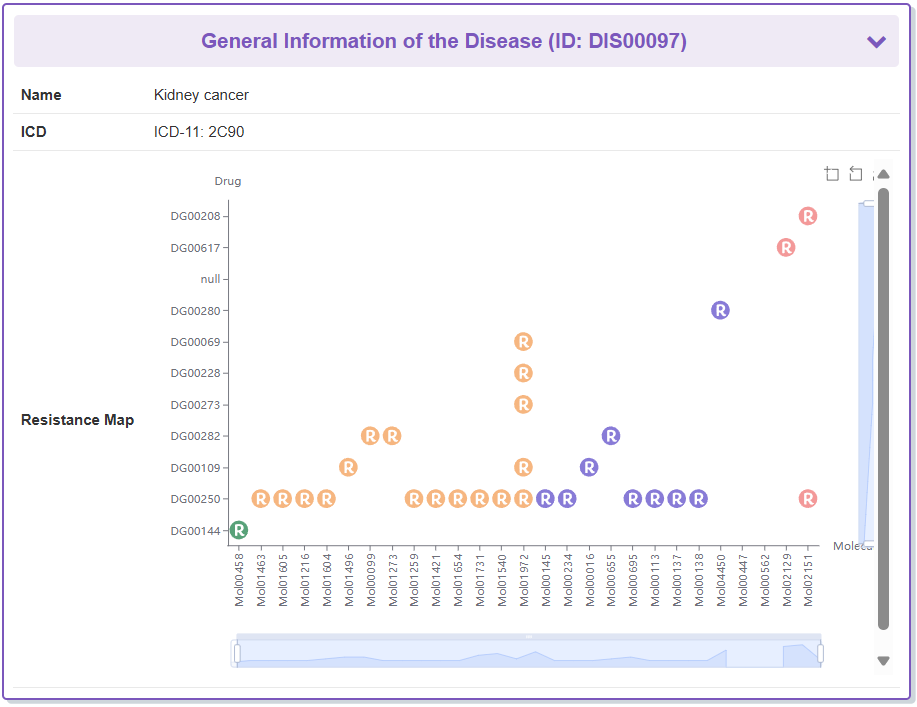The width and height of the screenshot is (917, 707).
Task: Click the orange R marker at DG00273
Action: click(523, 405)
